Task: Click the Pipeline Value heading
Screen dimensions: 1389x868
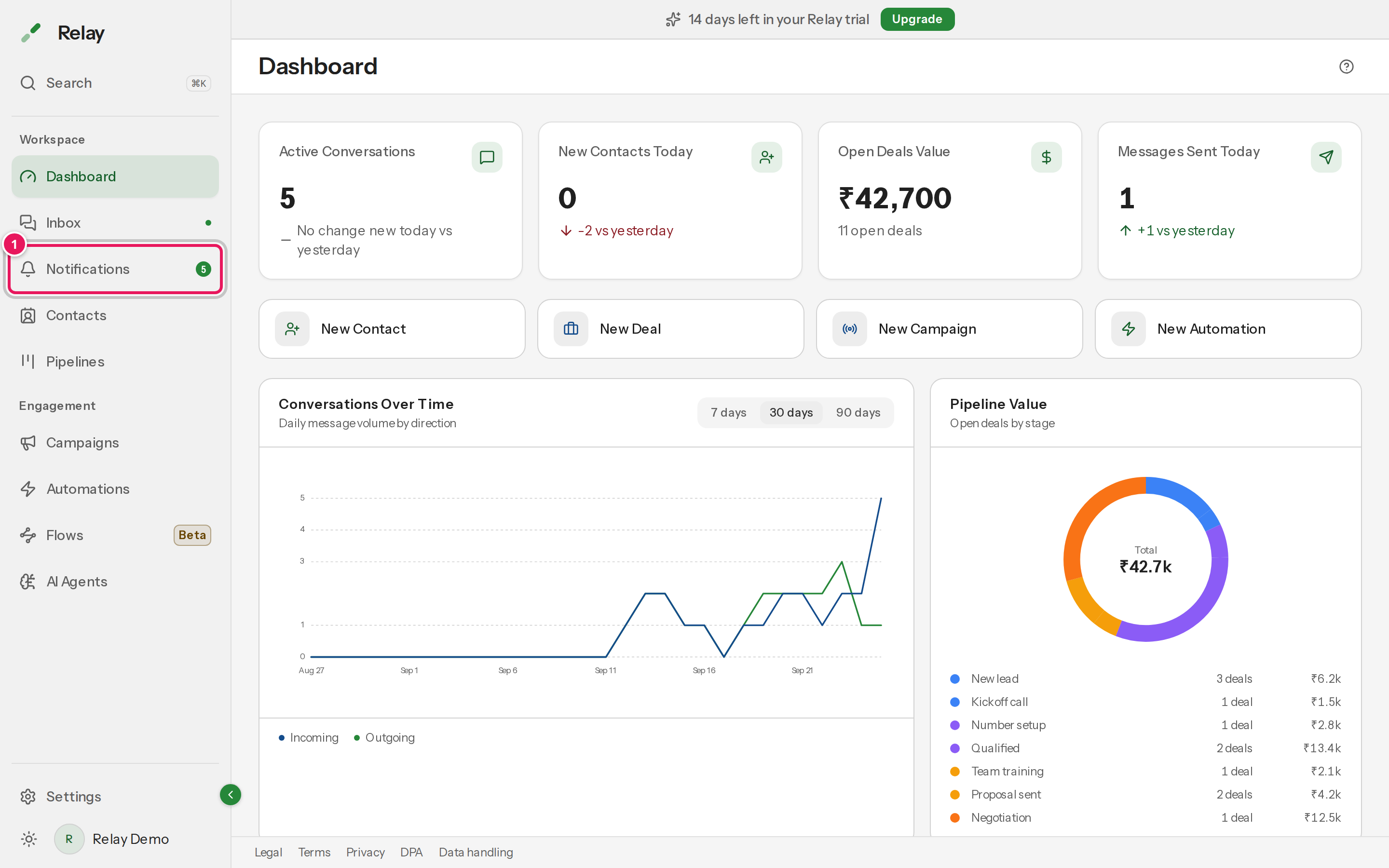Action: click(x=998, y=404)
